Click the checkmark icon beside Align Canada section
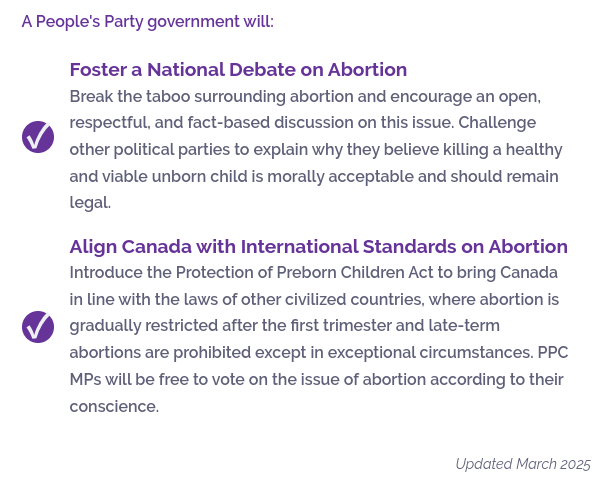This screenshot has height=485, width=613. (x=38, y=327)
